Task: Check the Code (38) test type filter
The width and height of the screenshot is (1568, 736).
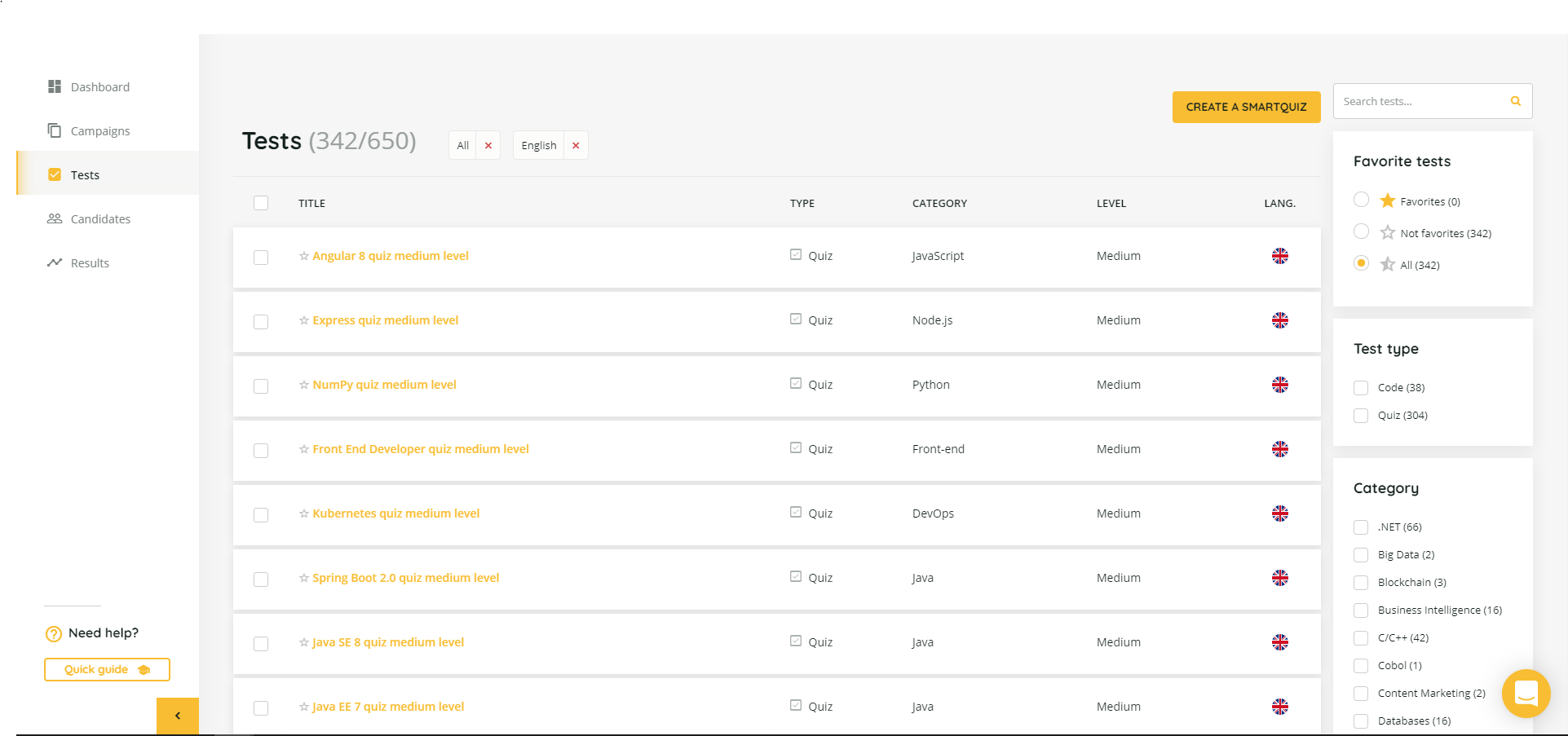Action: (x=1361, y=387)
